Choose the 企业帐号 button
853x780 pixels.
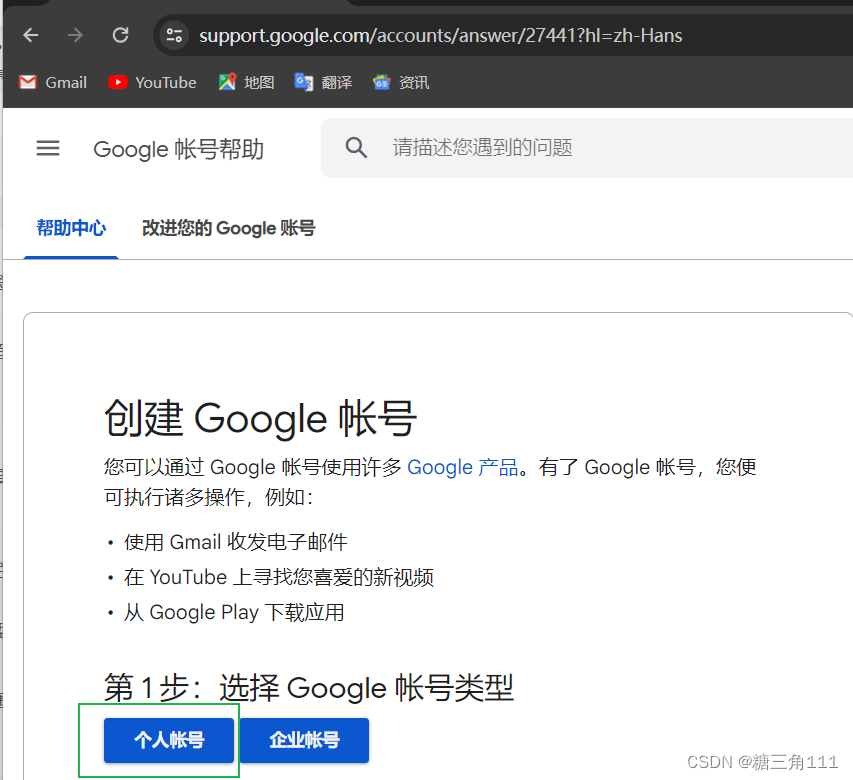point(304,740)
